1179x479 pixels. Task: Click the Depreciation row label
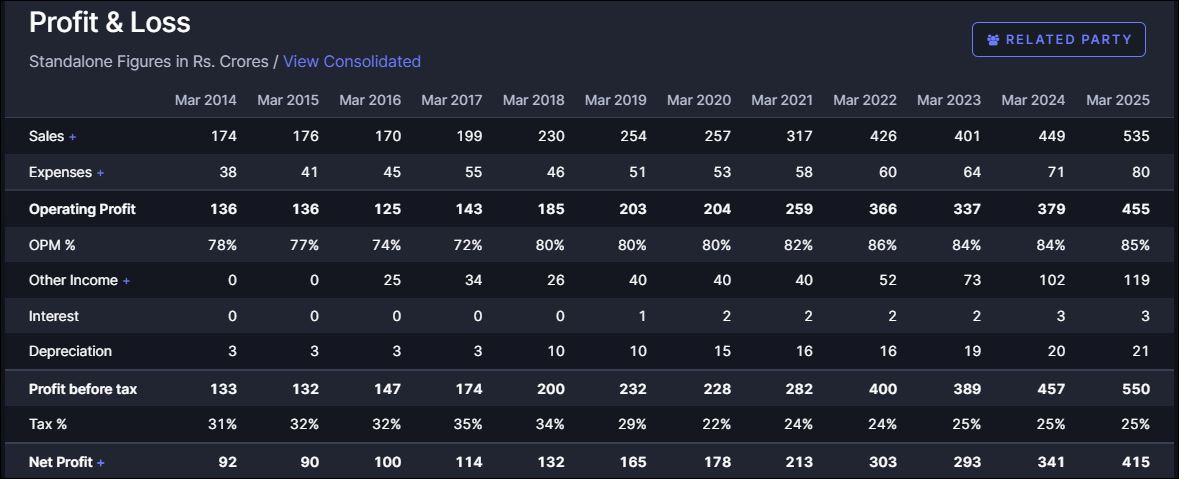tap(70, 352)
